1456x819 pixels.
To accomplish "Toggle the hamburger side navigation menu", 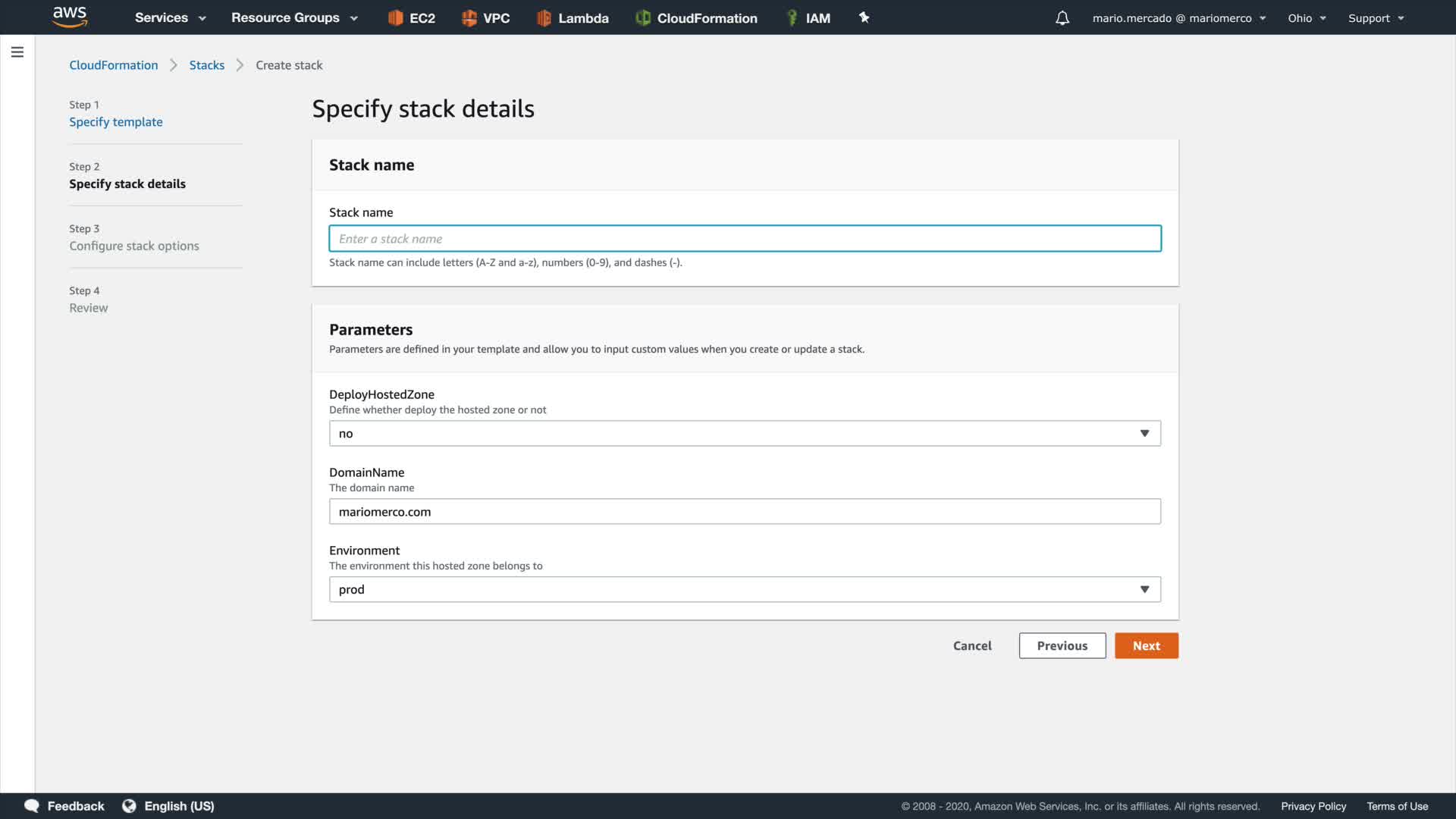I will [x=17, y=52].
